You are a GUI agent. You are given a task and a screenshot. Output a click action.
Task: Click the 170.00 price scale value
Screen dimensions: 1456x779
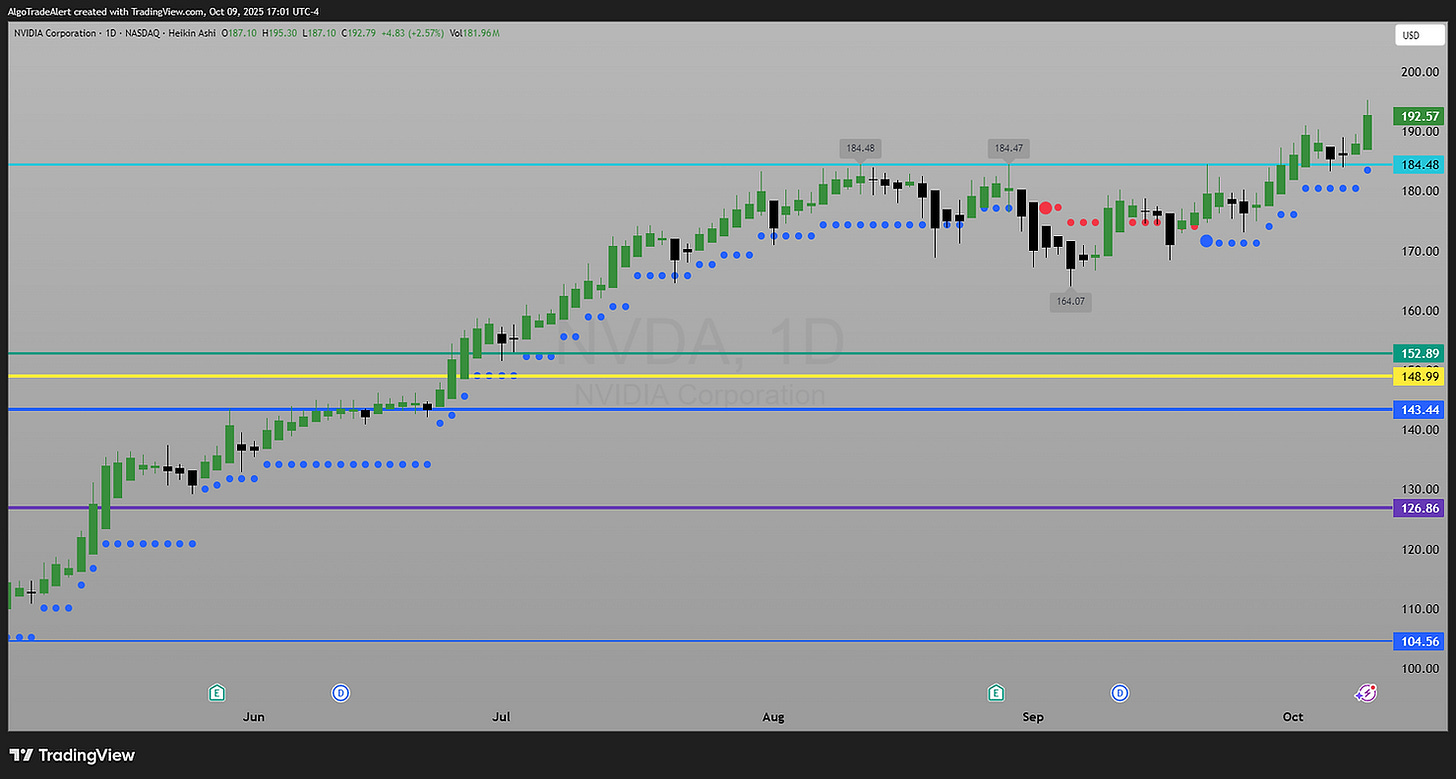click(x=1420, y=251)
